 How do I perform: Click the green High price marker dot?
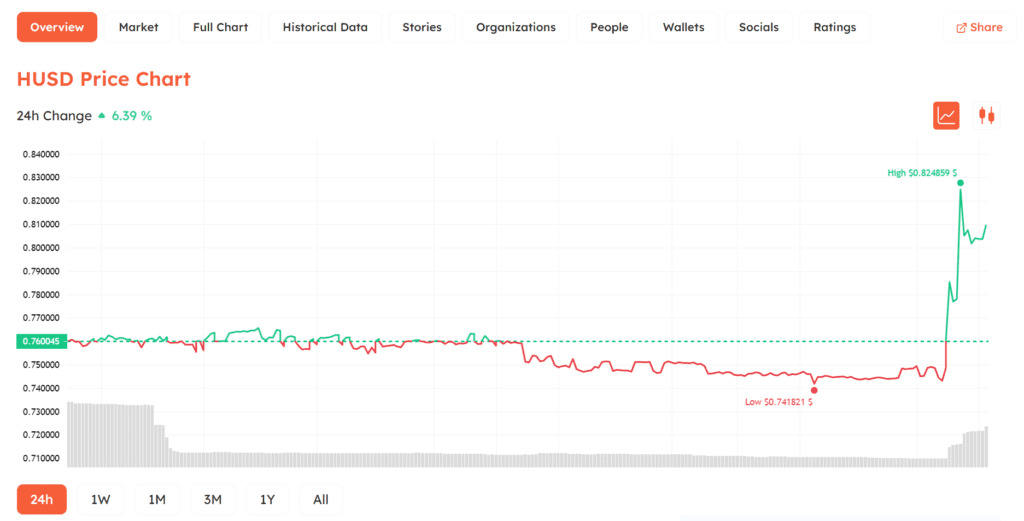[960, 183]
